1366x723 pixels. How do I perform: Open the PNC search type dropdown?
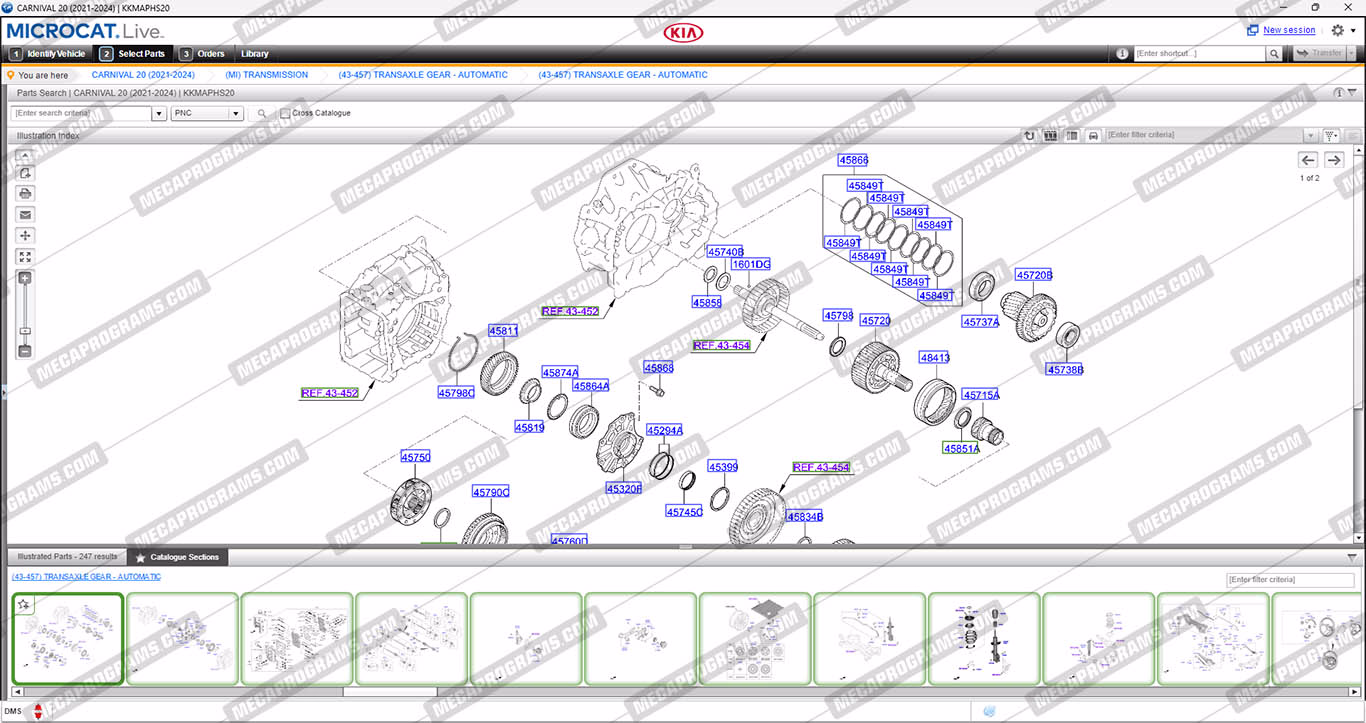pyautogui.click(x=236, y=114)
